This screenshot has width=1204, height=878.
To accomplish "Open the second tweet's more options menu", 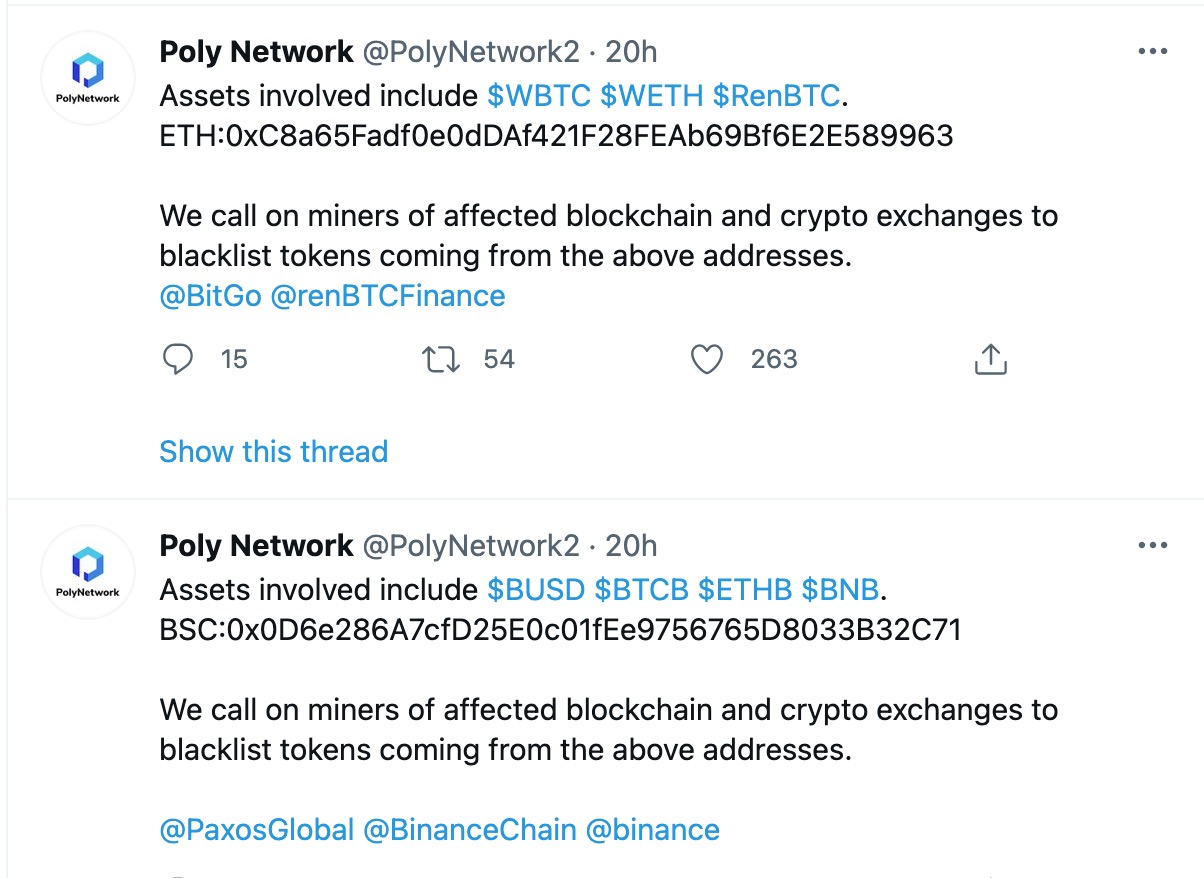I will click(x=1153, y=546).
